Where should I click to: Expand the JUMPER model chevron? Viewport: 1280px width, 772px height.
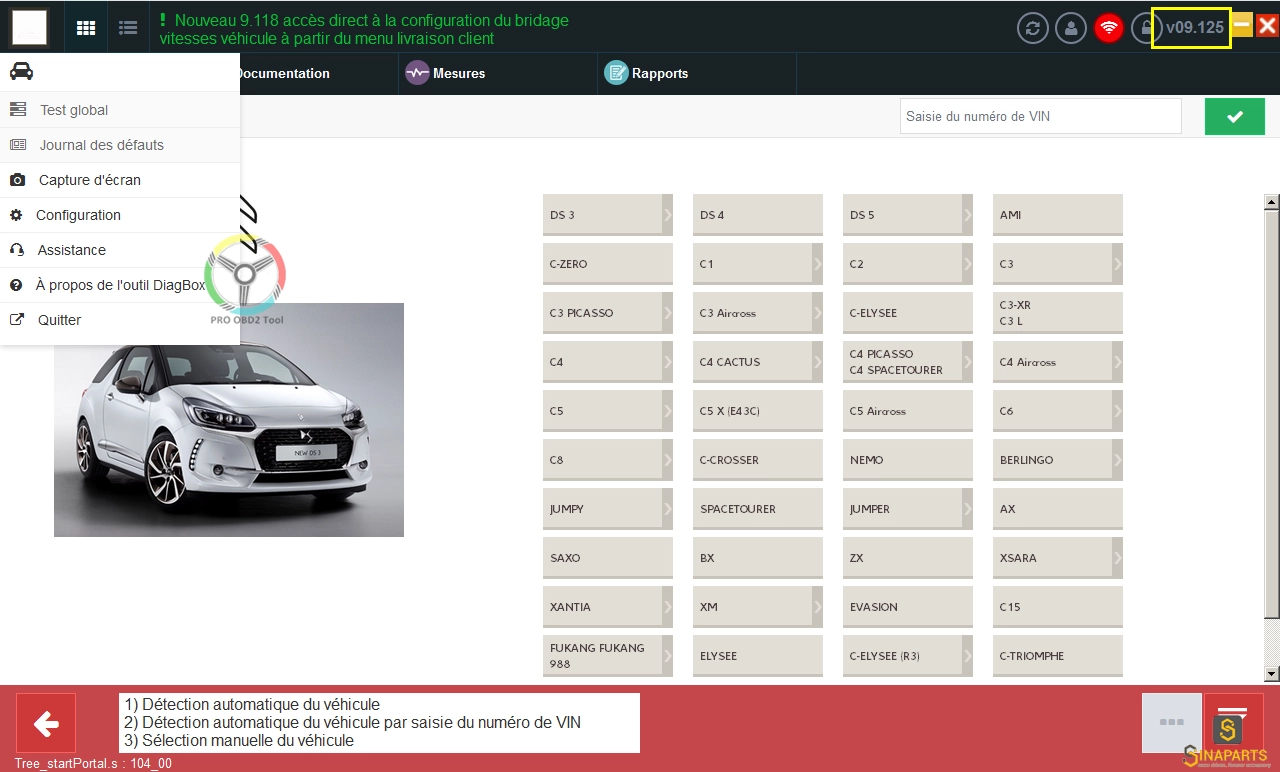pos(967,509)
